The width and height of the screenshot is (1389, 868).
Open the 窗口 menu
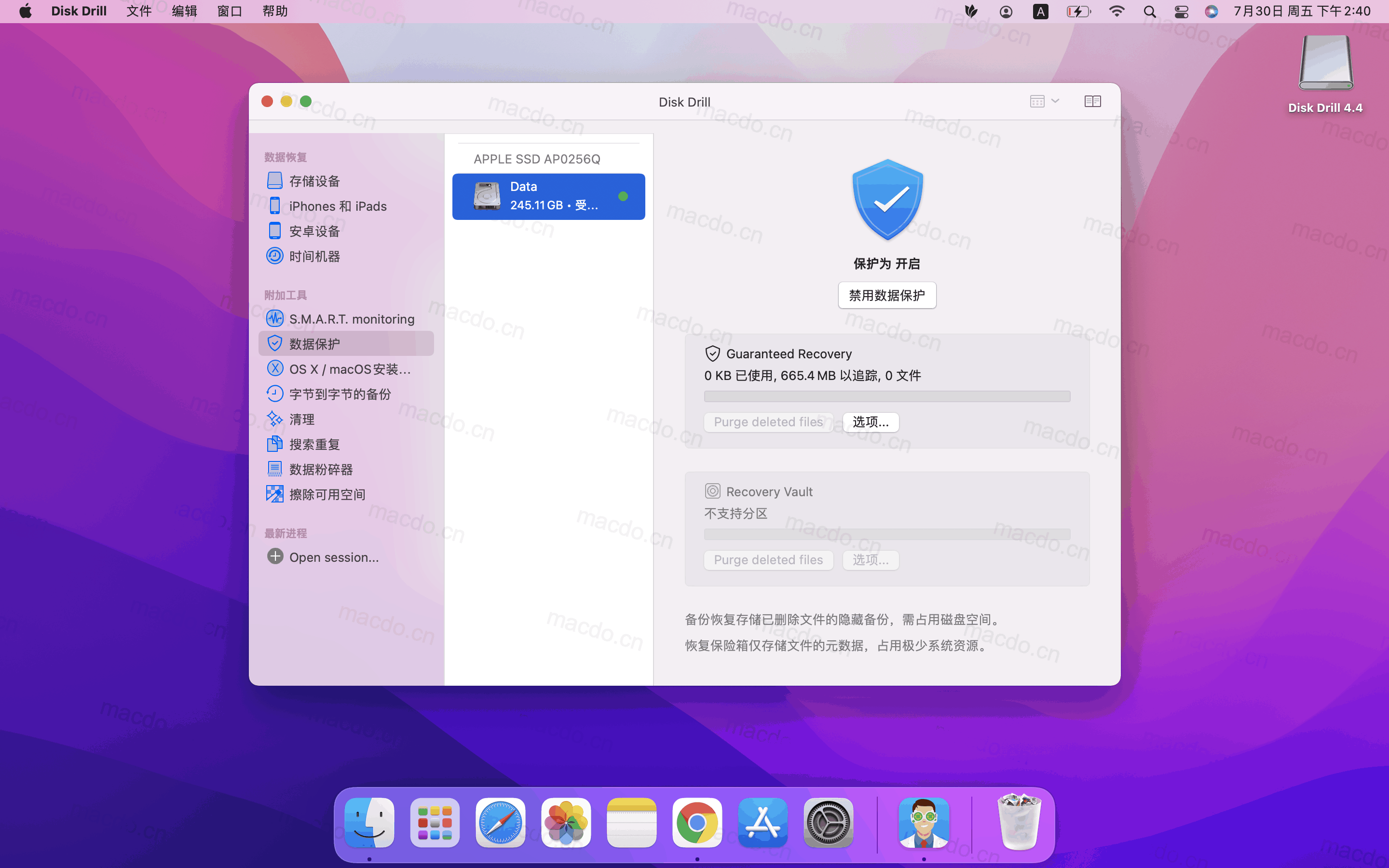point(230,11)
